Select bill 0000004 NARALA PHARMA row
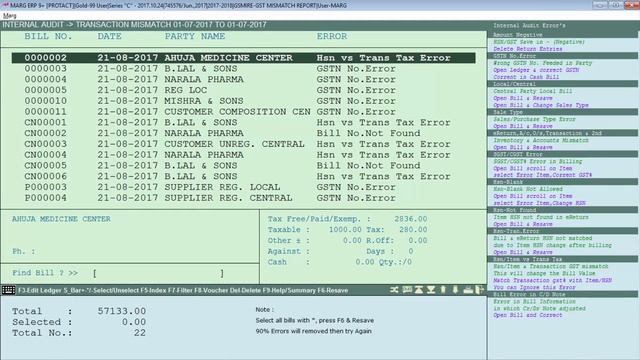This screenshot has height=360, width=640. pos(243,79)
